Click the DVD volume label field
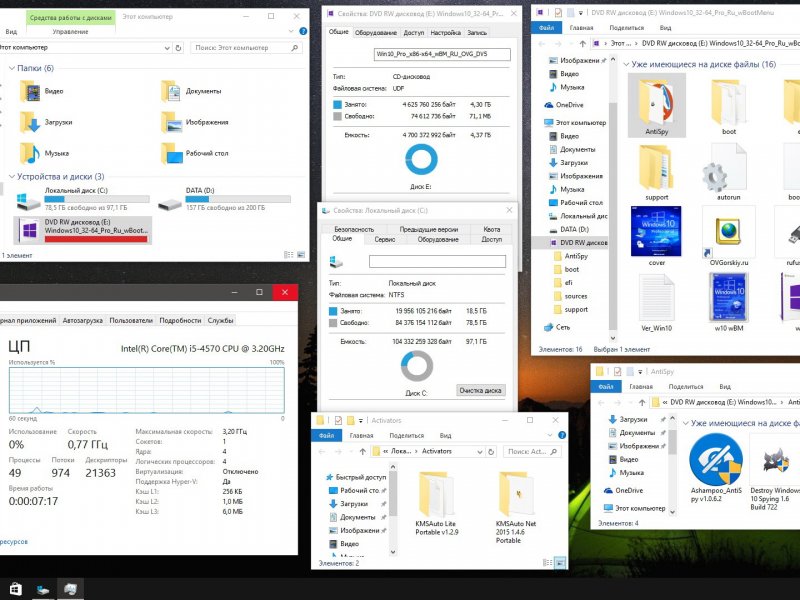 [x=442, y=54]
